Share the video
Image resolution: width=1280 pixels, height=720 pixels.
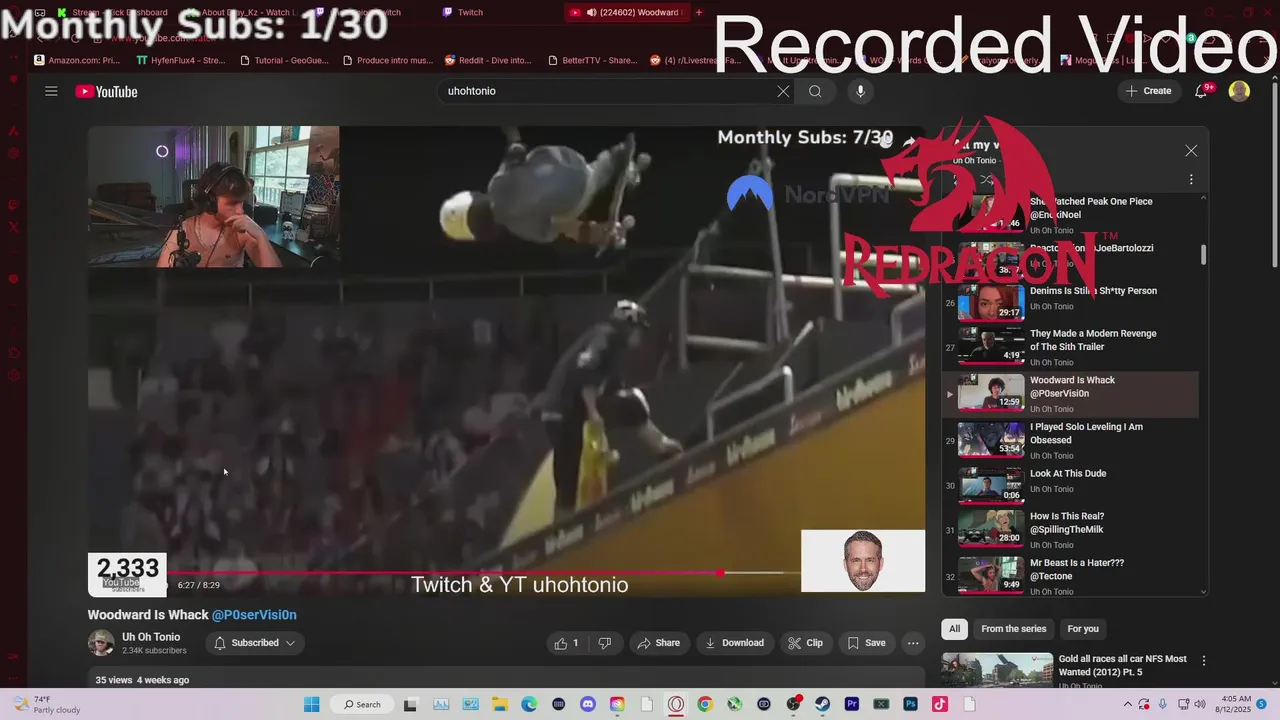coord(658,643)
